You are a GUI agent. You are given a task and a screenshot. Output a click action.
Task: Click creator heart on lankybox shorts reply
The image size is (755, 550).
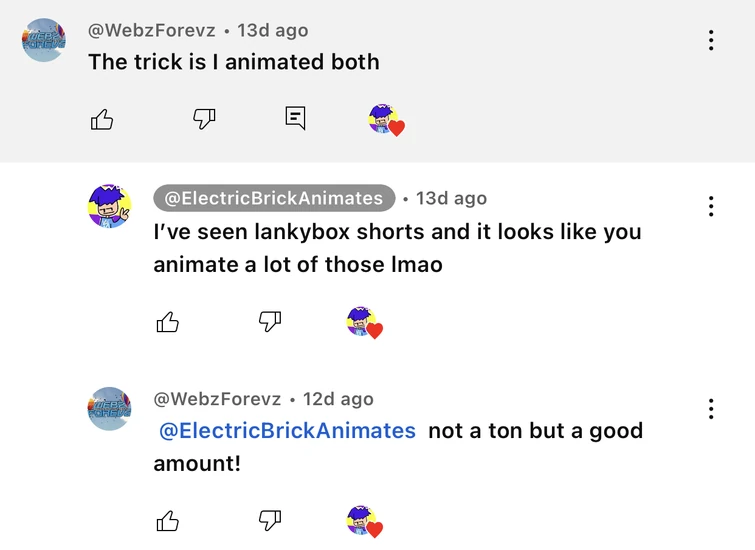(x=364, y=322)
